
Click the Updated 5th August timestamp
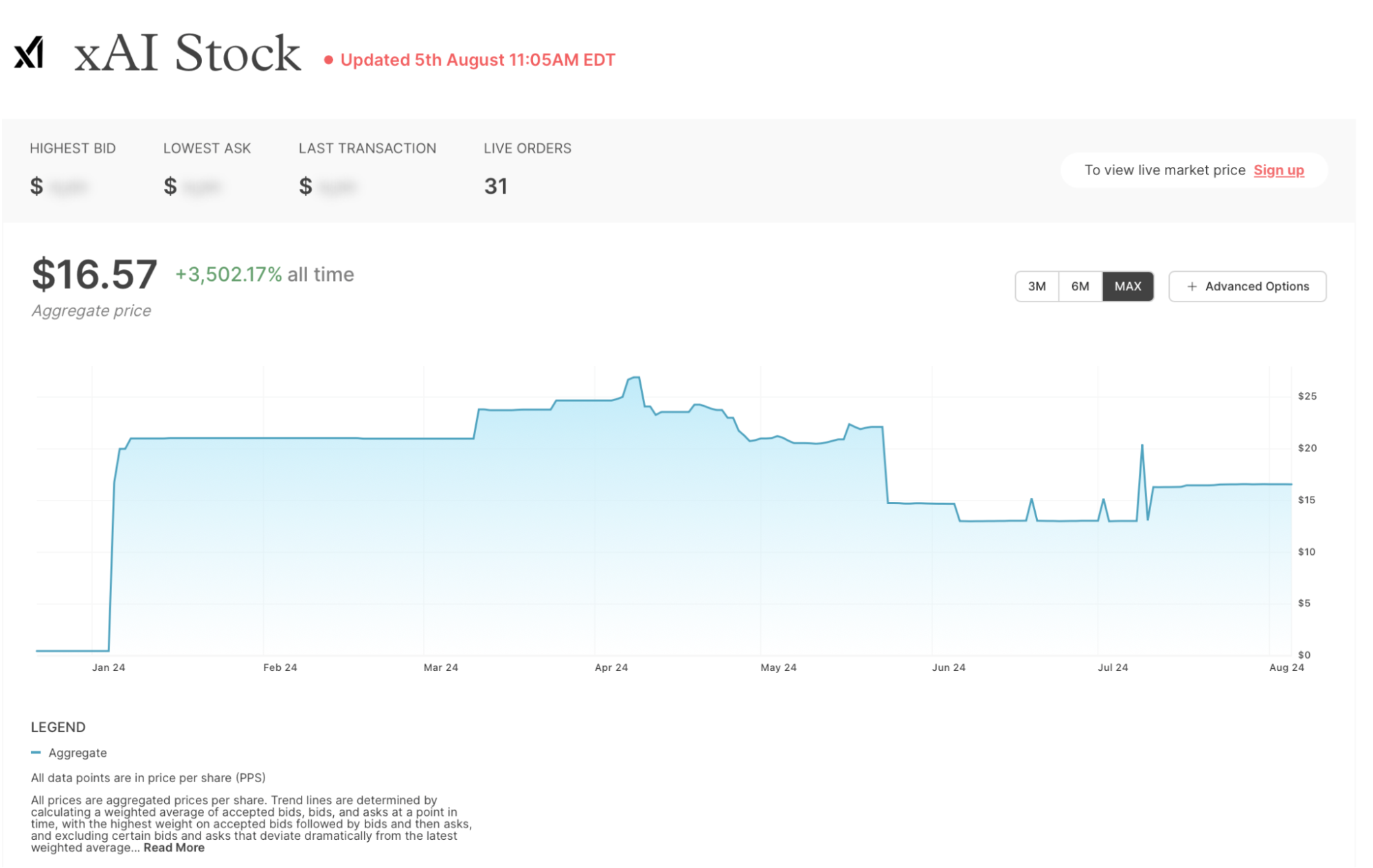[477, 60]
